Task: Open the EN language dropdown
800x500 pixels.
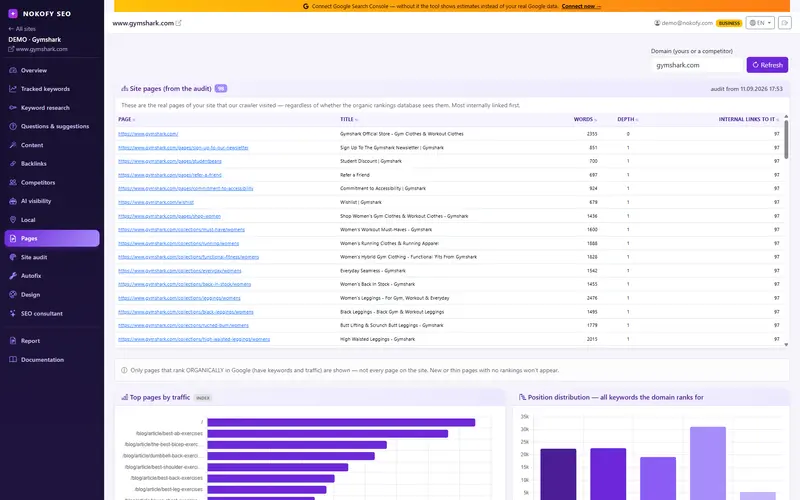Action: click(760, 23)
